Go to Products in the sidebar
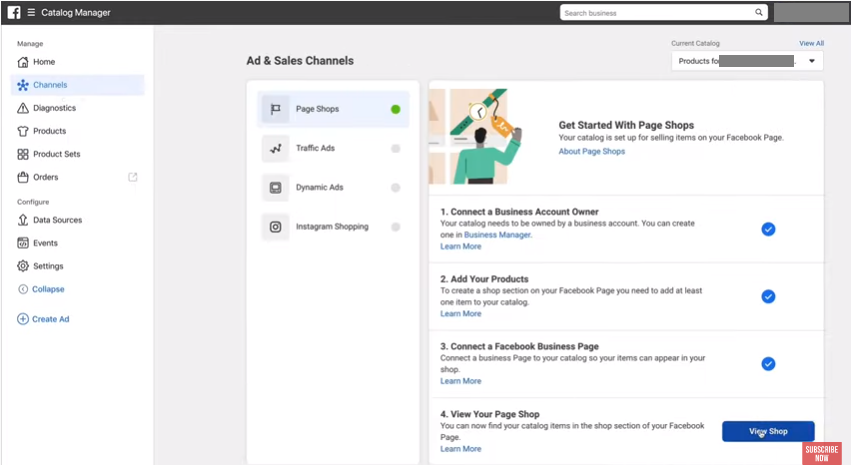851x465 pixels. 49,131
